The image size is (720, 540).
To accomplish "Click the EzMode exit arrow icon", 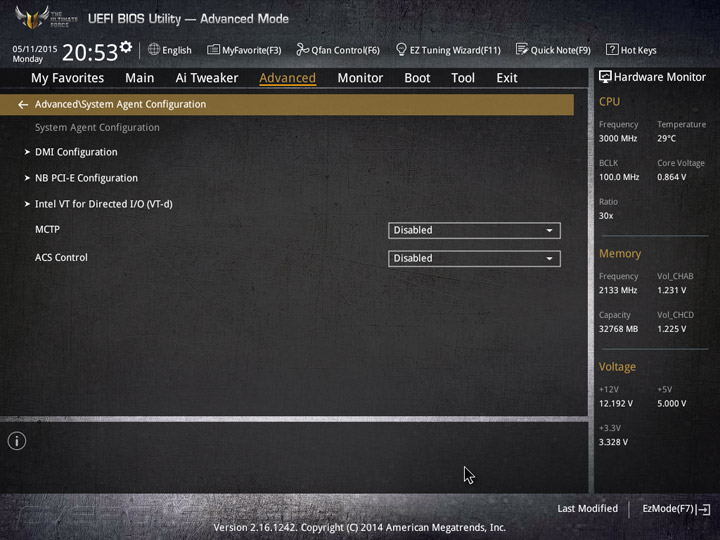I will pyautogui.click(x=703, y=509).
